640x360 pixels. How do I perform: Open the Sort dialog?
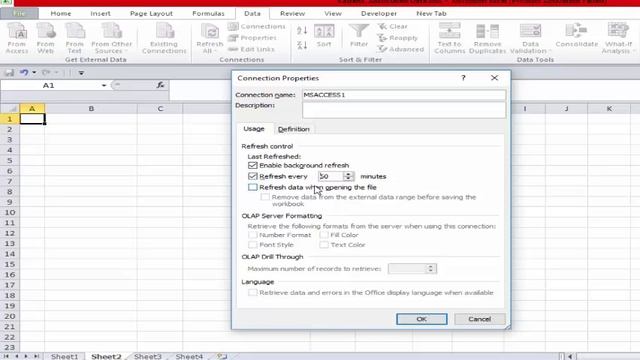point(324,36)
